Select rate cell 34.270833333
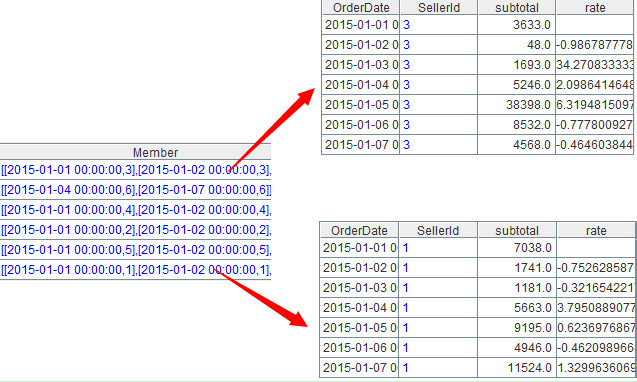 click(x=594, y=65)
